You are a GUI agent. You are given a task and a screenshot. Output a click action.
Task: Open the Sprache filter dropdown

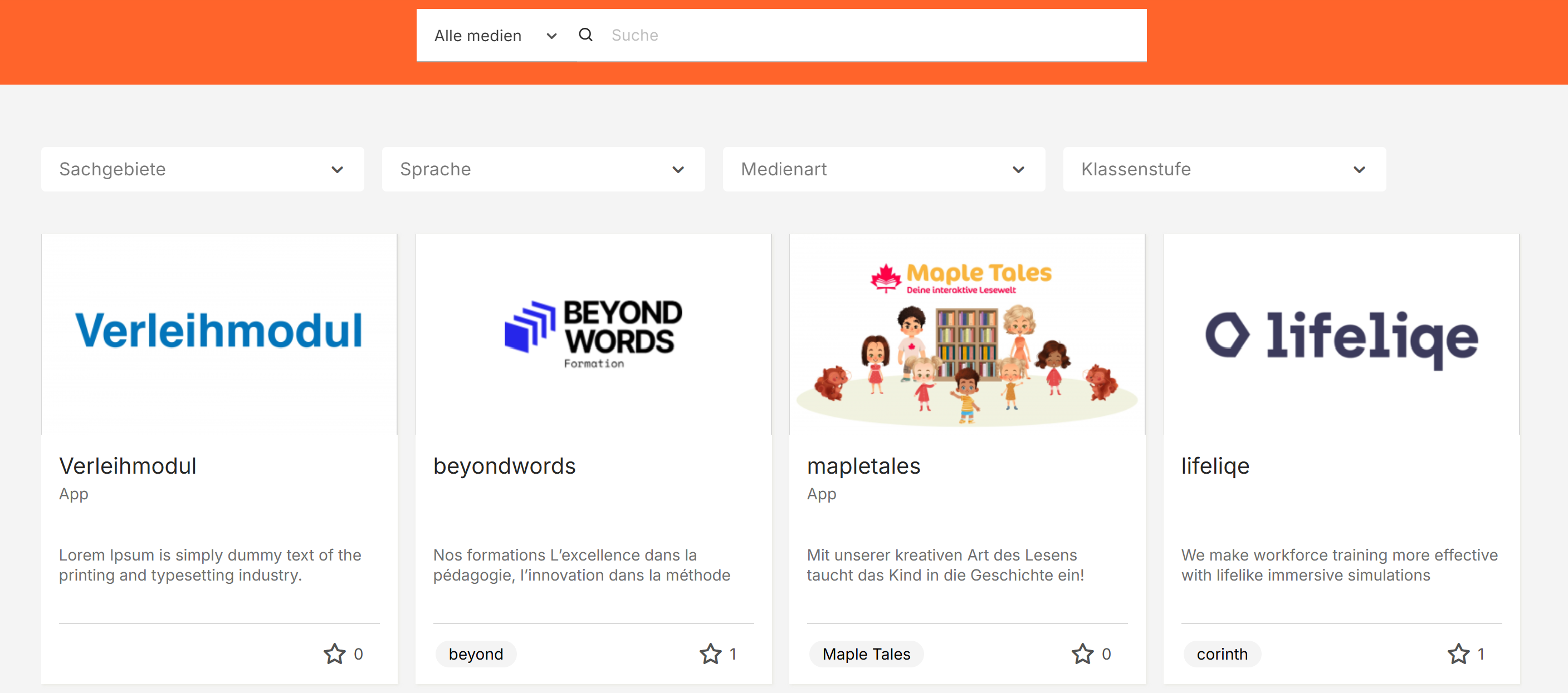543,169
